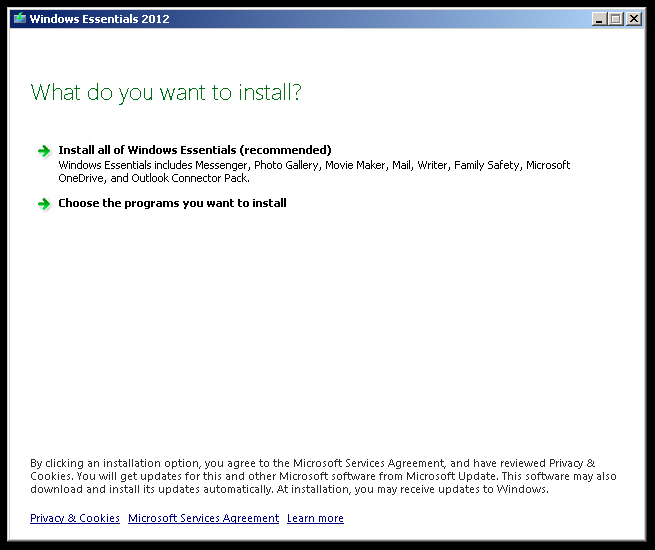Close the Windows Essentials 2012 installer
The image size is (655, 550).
634,19
